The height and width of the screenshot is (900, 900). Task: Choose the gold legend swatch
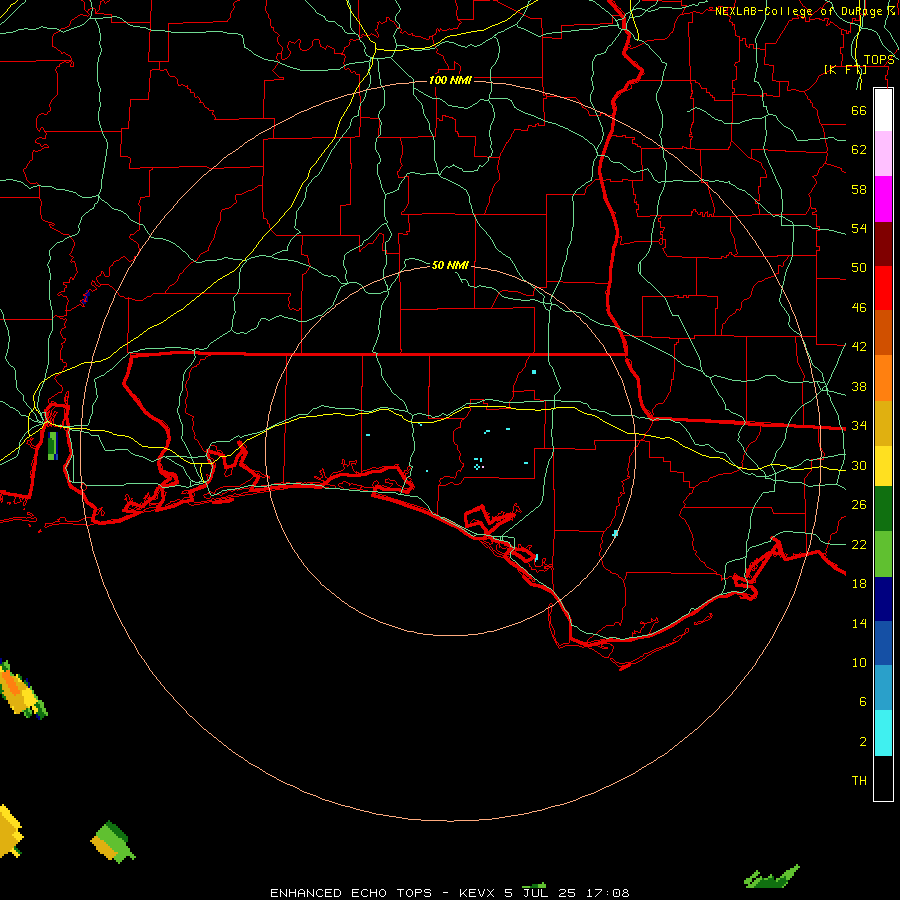883,423
